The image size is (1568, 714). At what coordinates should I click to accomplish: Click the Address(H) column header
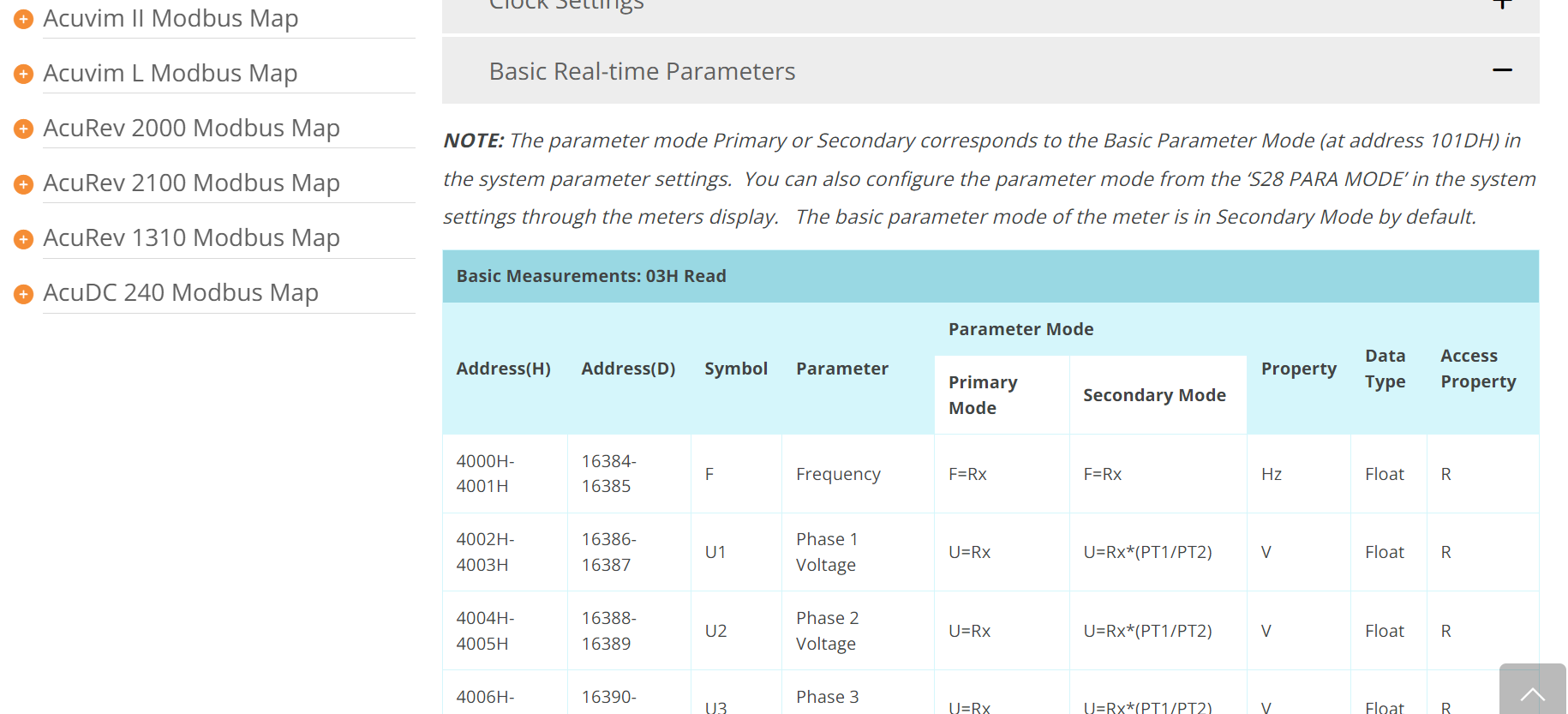503,369
